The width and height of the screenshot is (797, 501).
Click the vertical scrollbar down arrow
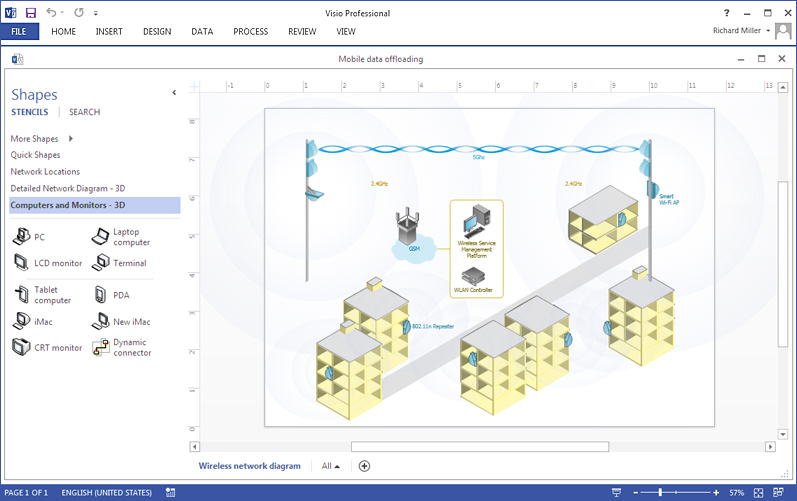(783, 434)
